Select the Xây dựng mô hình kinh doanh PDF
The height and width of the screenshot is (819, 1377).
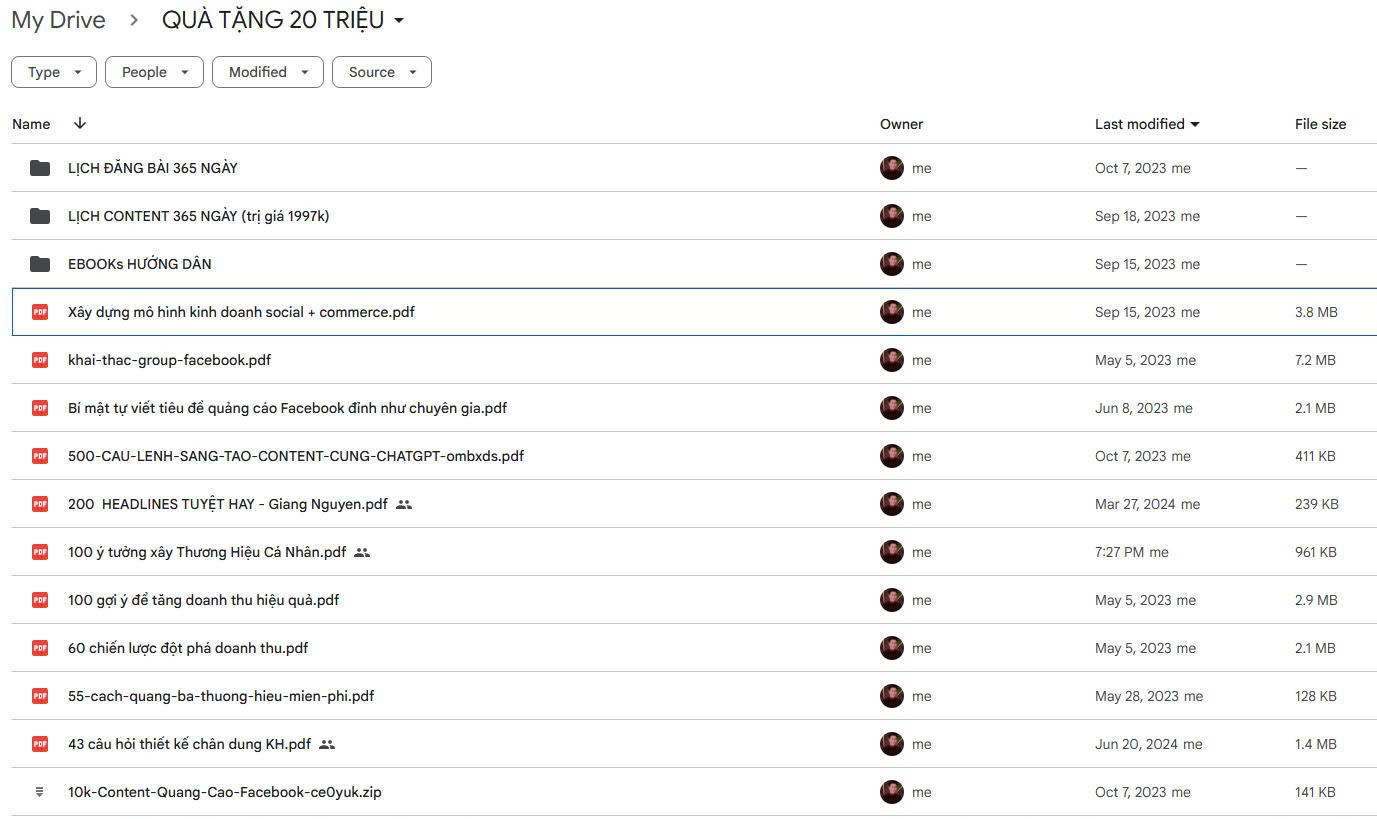241,312
